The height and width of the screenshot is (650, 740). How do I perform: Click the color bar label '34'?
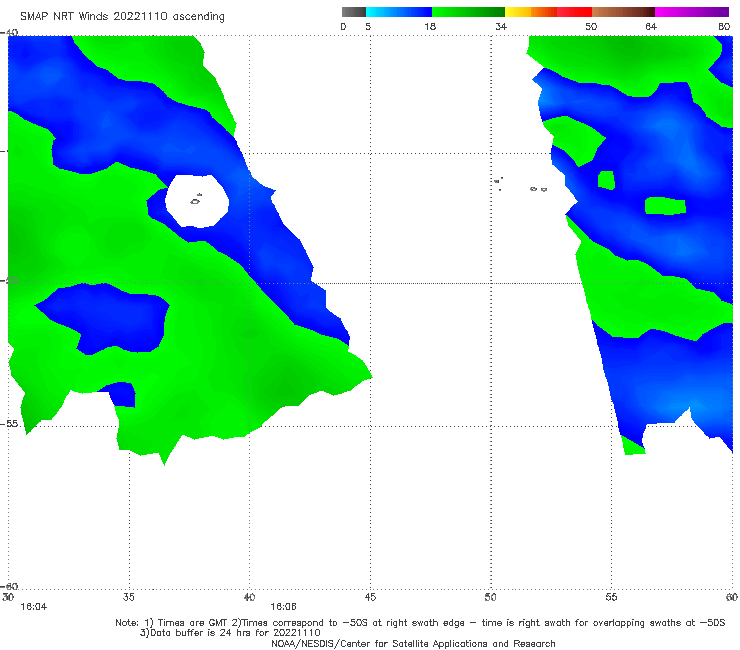[x=501, y=27]
